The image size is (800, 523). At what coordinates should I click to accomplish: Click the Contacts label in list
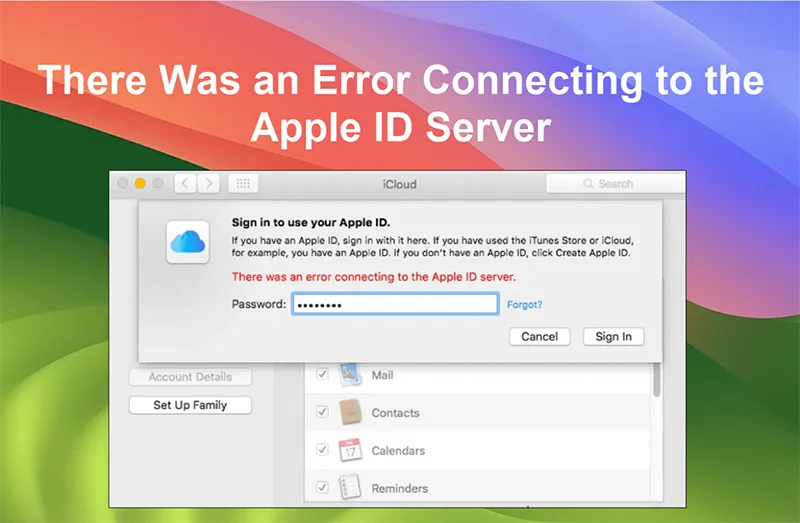coord(395,413)
